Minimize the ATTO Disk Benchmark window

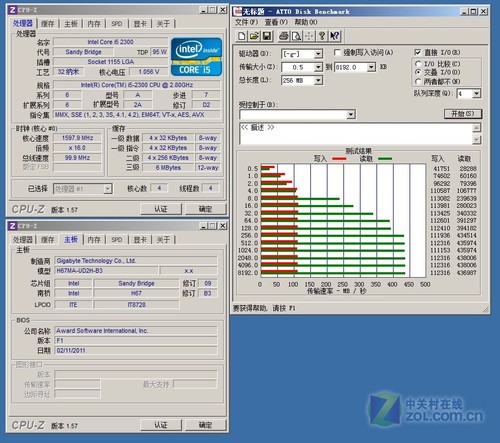(x=464, y=12)
